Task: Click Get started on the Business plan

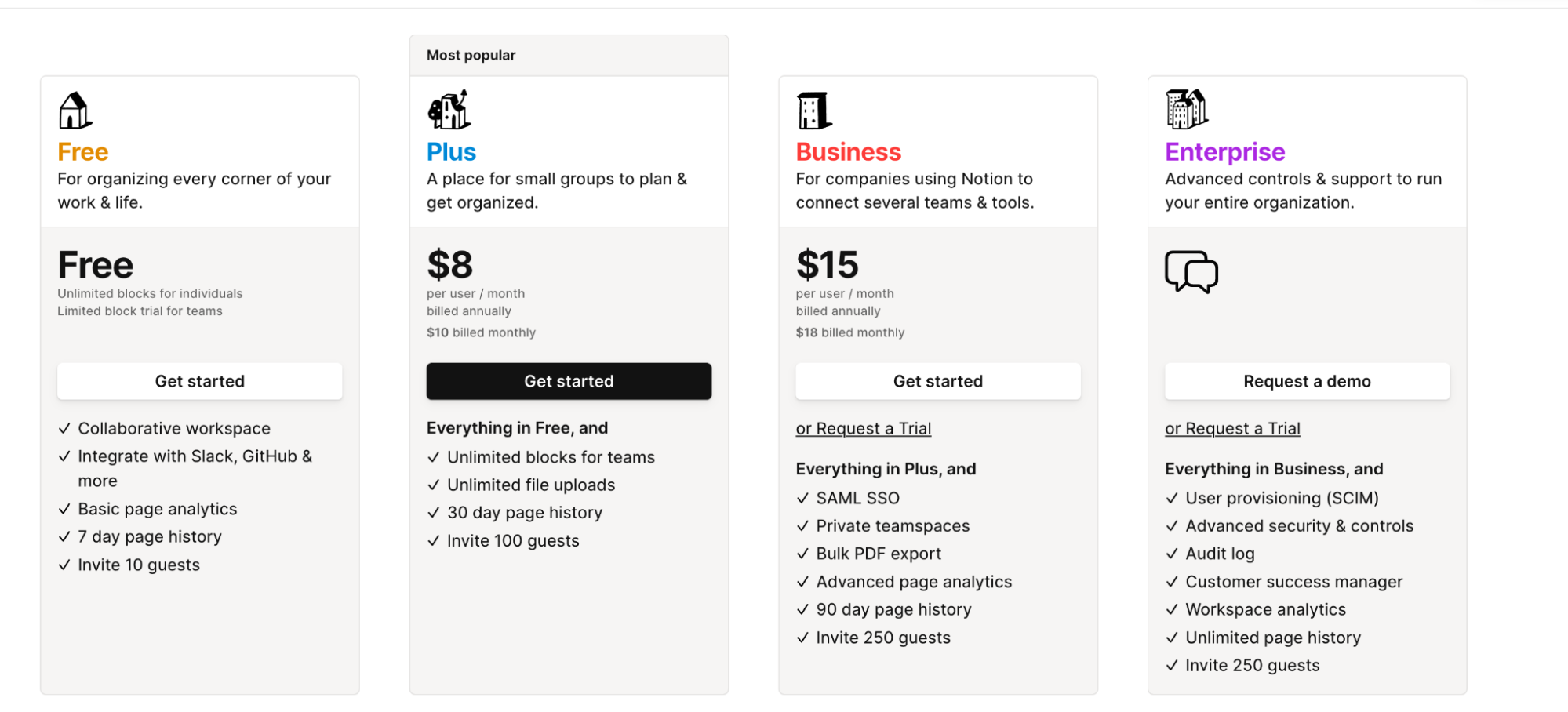Action: 937,381
